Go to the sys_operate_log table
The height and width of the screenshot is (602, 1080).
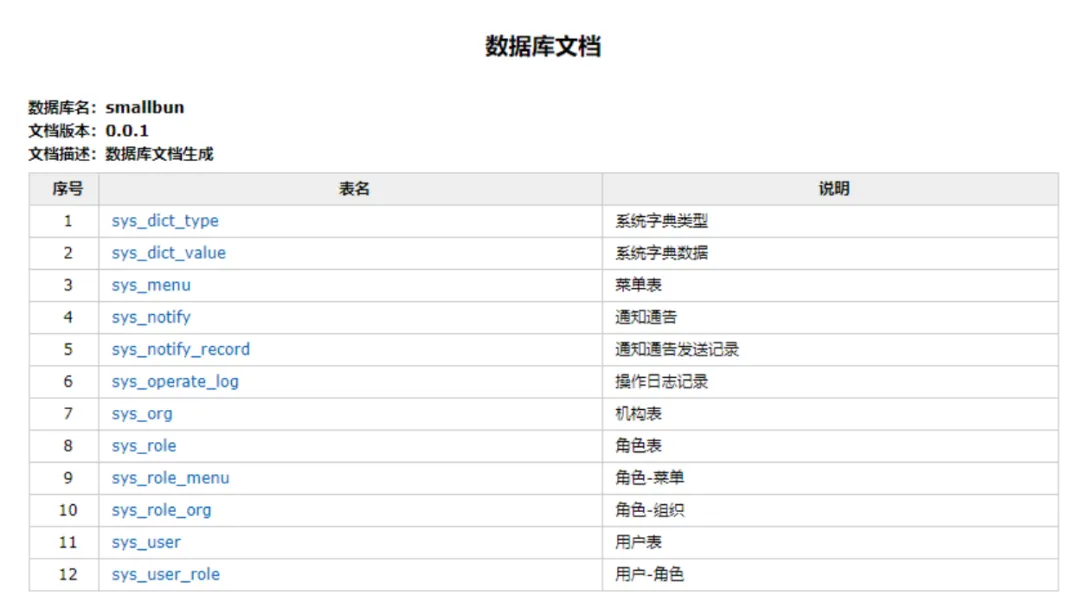(x=176, y=382)
